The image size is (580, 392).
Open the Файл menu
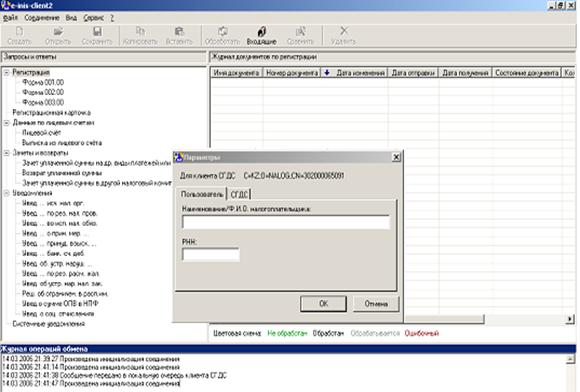10,17
